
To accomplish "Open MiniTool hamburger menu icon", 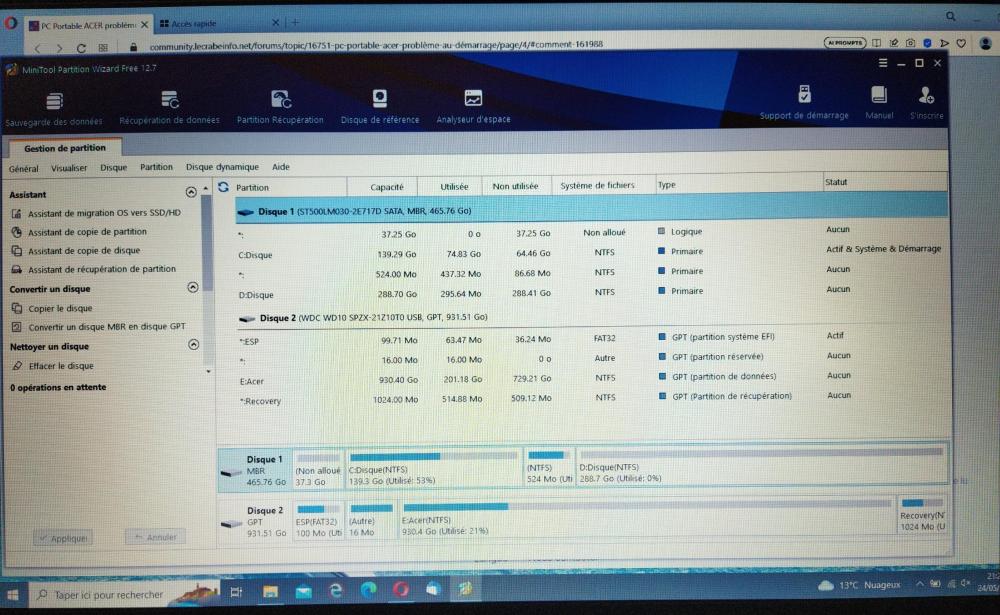I will pyautogui.click(x=883, y=63).
